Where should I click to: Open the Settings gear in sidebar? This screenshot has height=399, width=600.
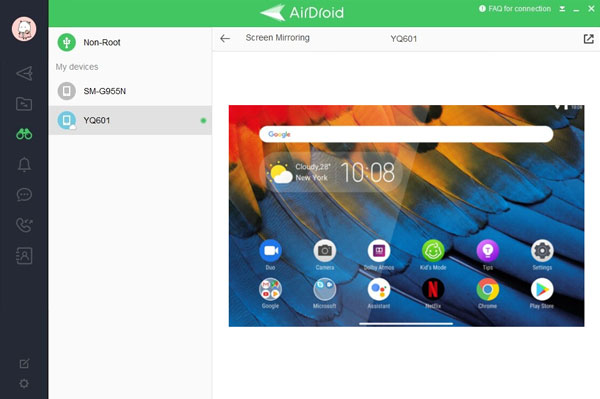click(x=24, y=383)
